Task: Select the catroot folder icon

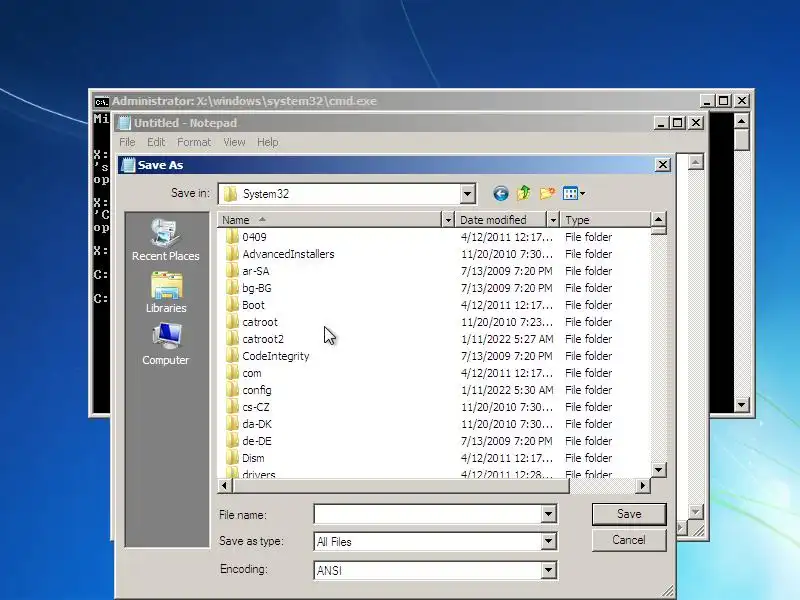Action: click(232, 322)
